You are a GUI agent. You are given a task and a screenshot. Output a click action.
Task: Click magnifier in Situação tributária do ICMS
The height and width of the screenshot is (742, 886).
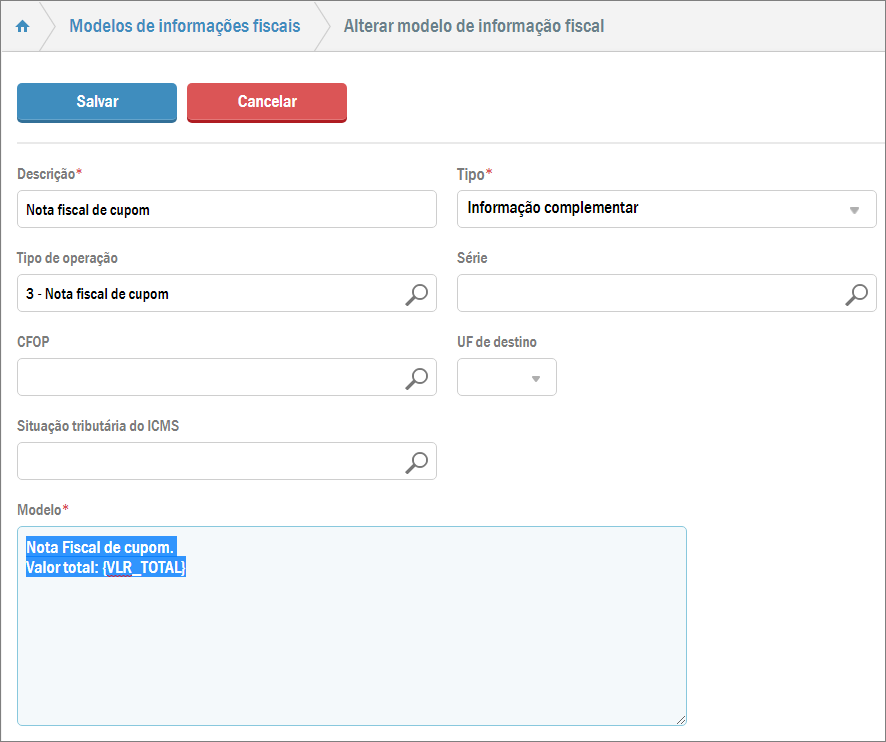[416, 462]
